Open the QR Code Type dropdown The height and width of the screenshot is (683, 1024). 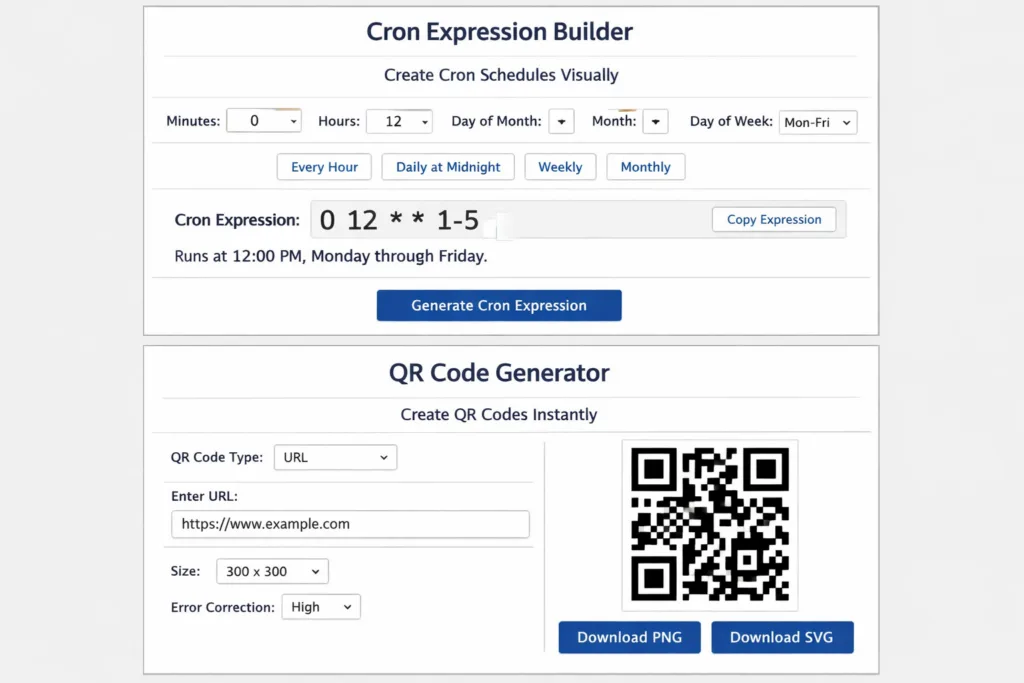[335, 457]
